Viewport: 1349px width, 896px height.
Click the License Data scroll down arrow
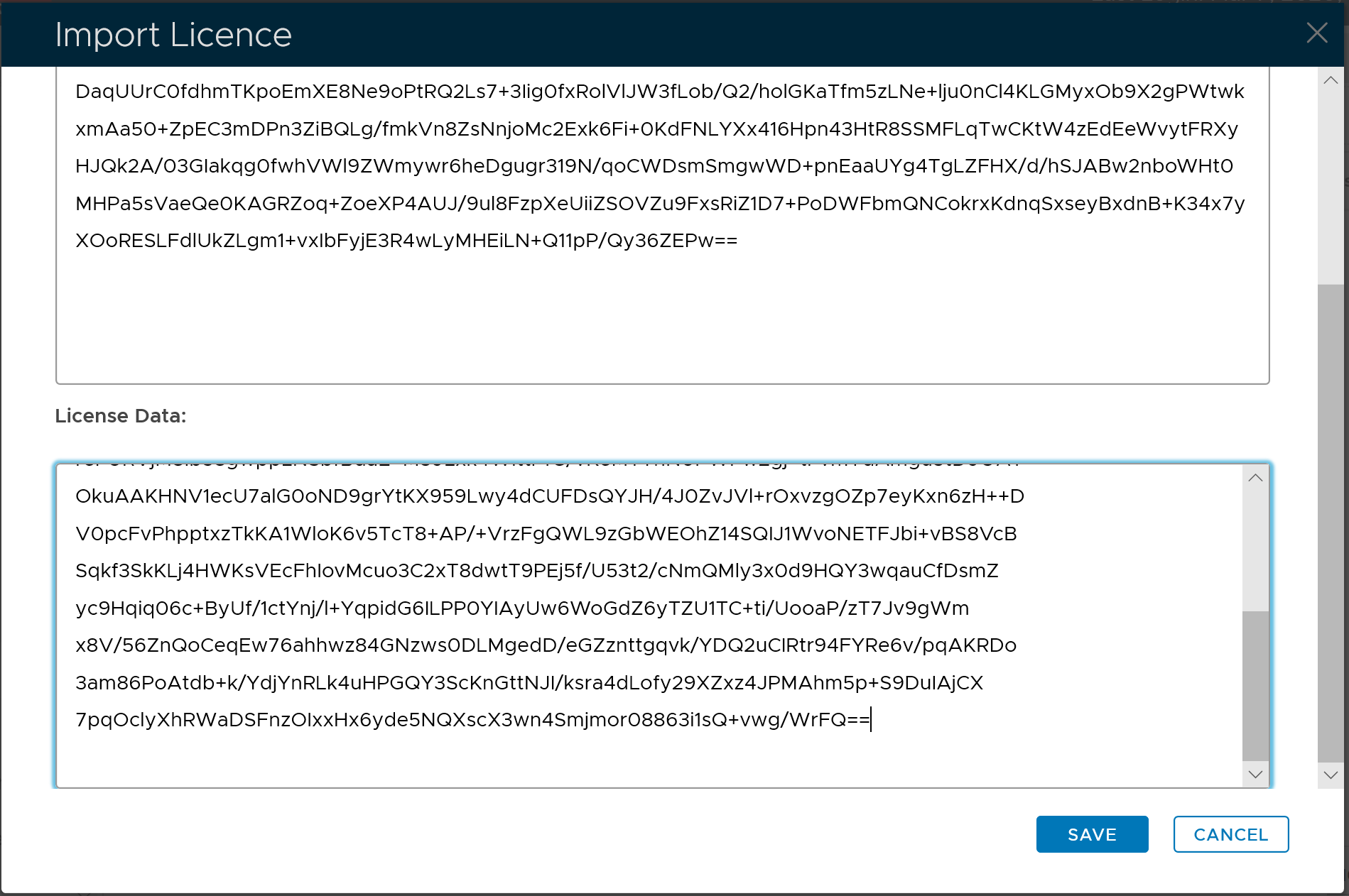coord(1255,774)
